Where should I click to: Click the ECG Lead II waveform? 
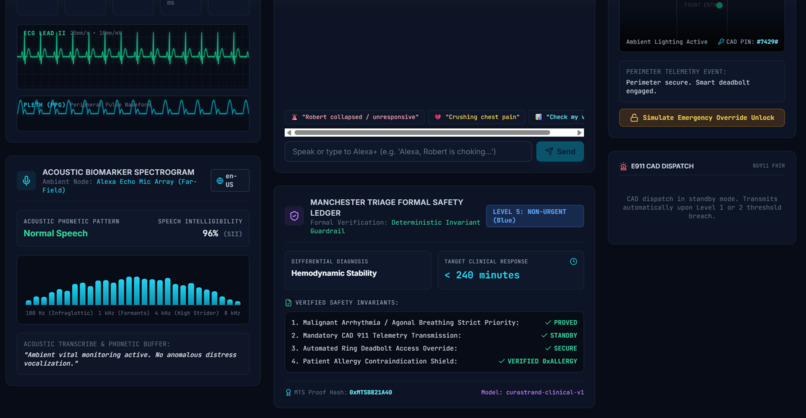coord(133,57)
